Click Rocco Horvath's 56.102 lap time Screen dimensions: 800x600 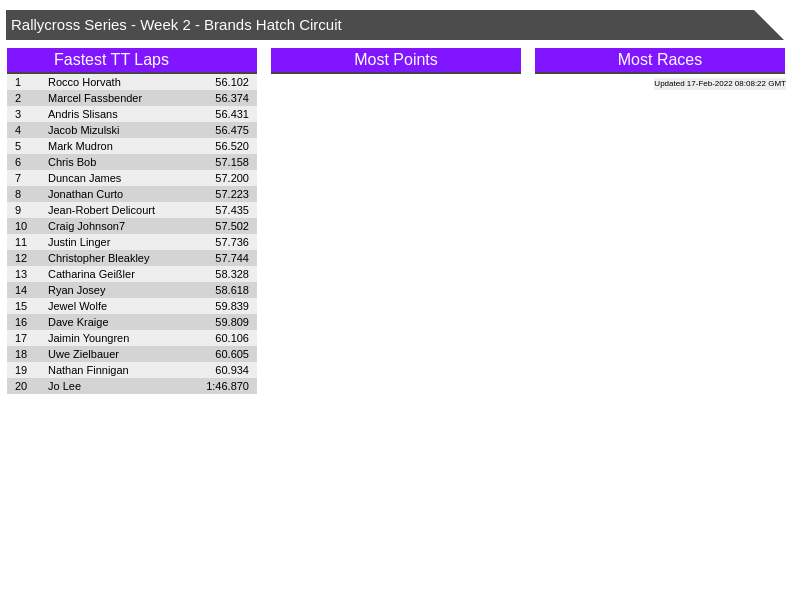point(231,82)
